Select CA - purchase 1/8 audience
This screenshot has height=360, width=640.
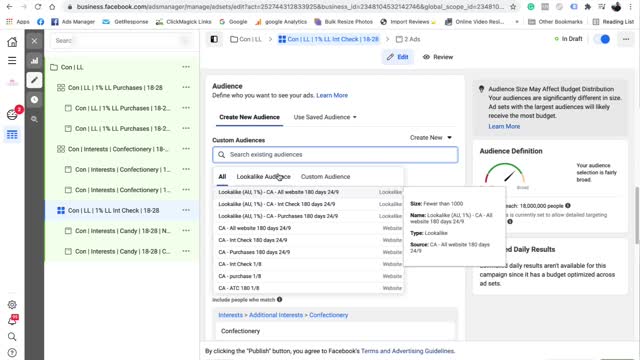308,276
